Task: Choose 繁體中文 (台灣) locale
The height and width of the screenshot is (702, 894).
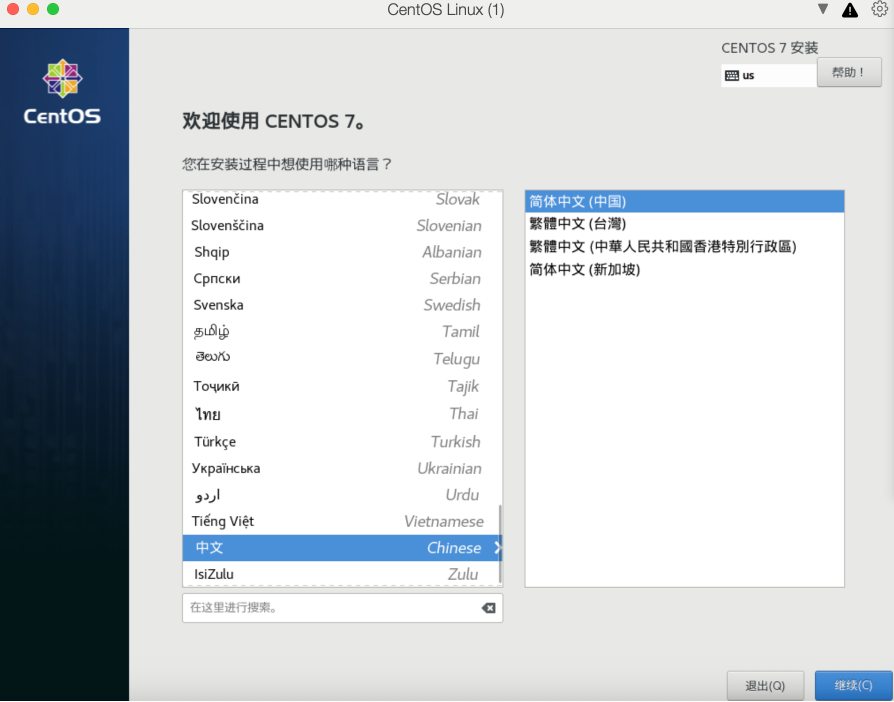Action: (x=684, y=224)
